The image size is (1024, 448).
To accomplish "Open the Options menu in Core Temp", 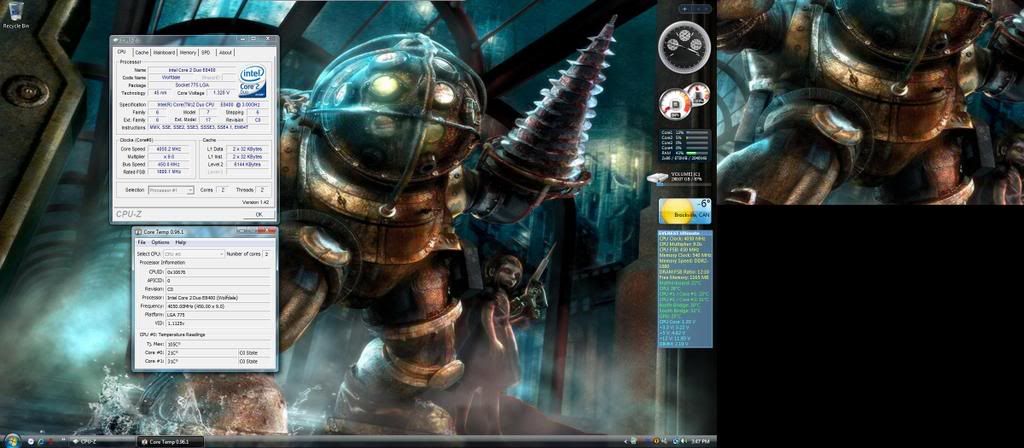I will click(x=160, y=242).
